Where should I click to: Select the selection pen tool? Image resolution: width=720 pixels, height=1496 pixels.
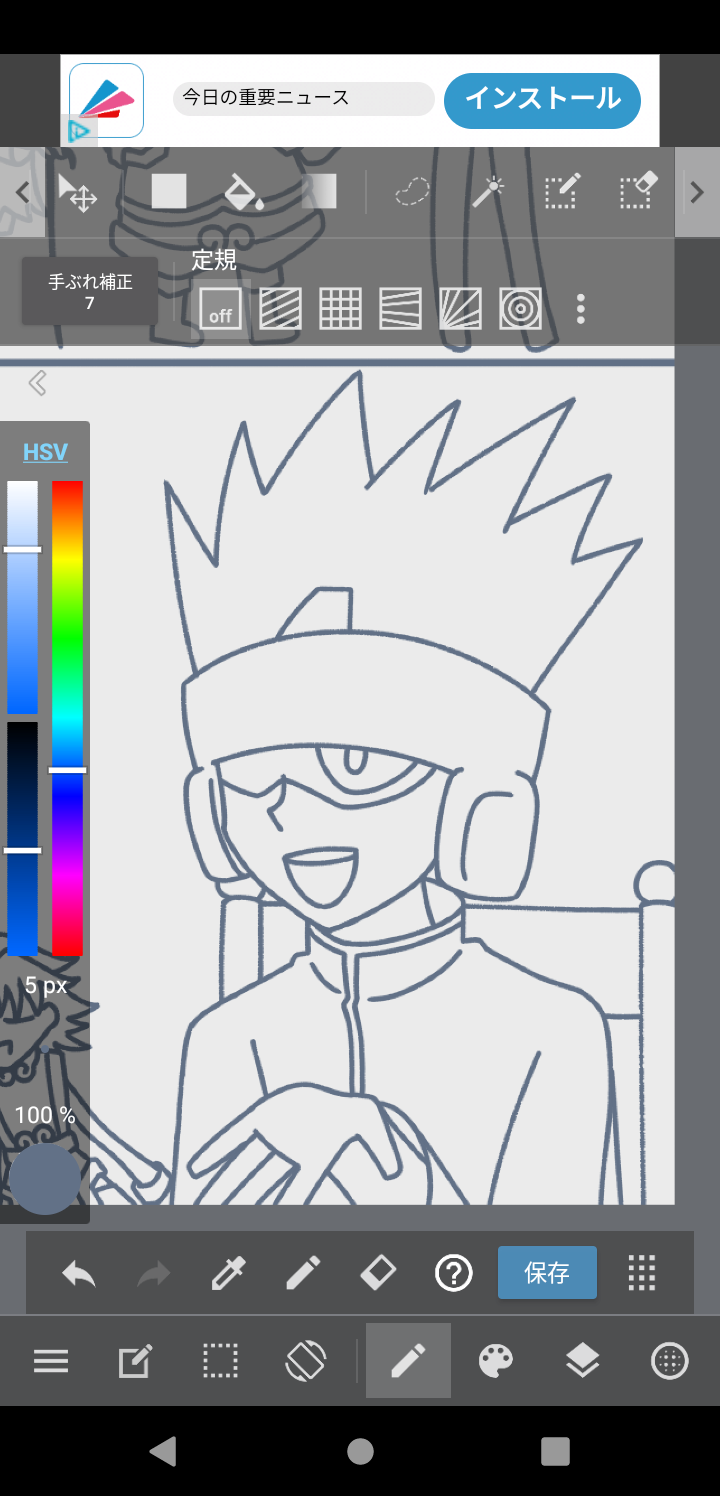tap(562, 191)
